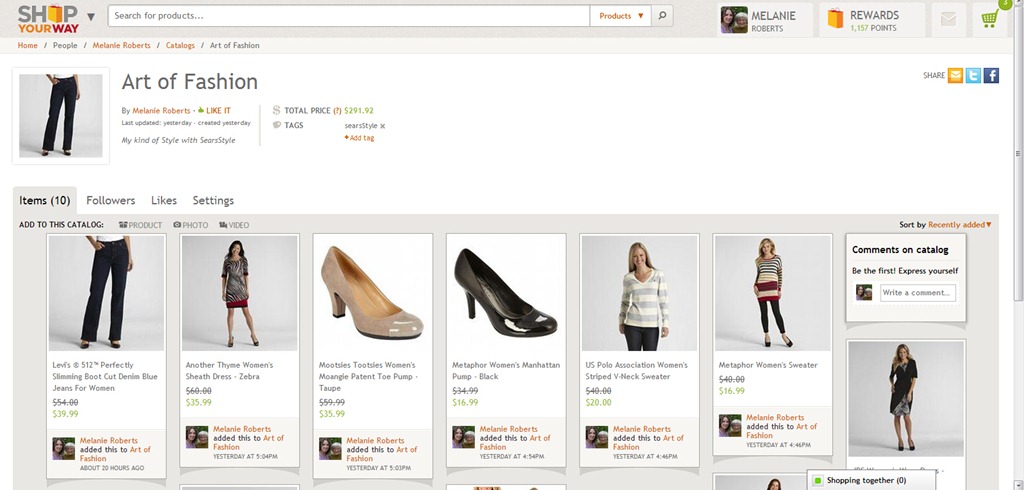This screenshot has height=490, width=1024.
Task: Expand the Products search category dropdown
Action: [621, 16]
